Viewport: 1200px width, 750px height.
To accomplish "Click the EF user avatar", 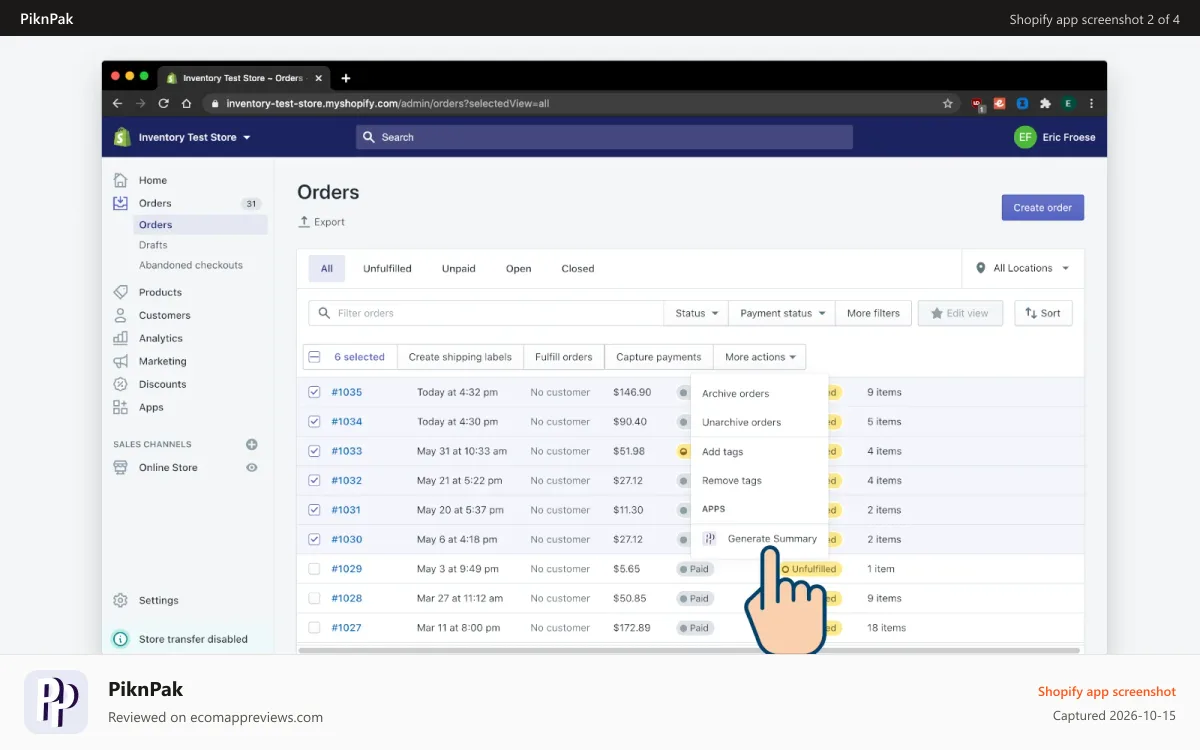I will 1025,137.
